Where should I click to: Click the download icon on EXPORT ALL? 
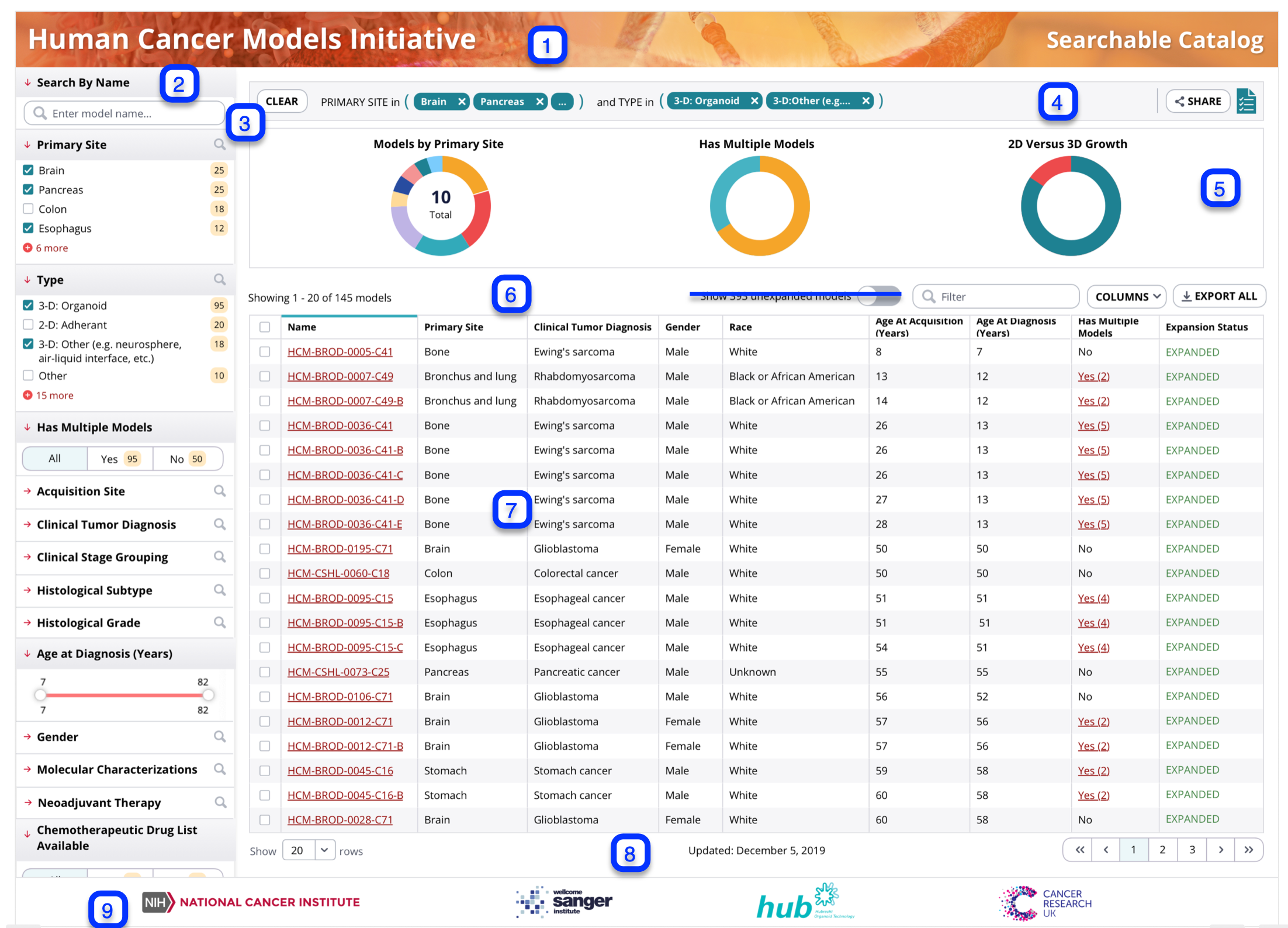[x=1186, y=296]
